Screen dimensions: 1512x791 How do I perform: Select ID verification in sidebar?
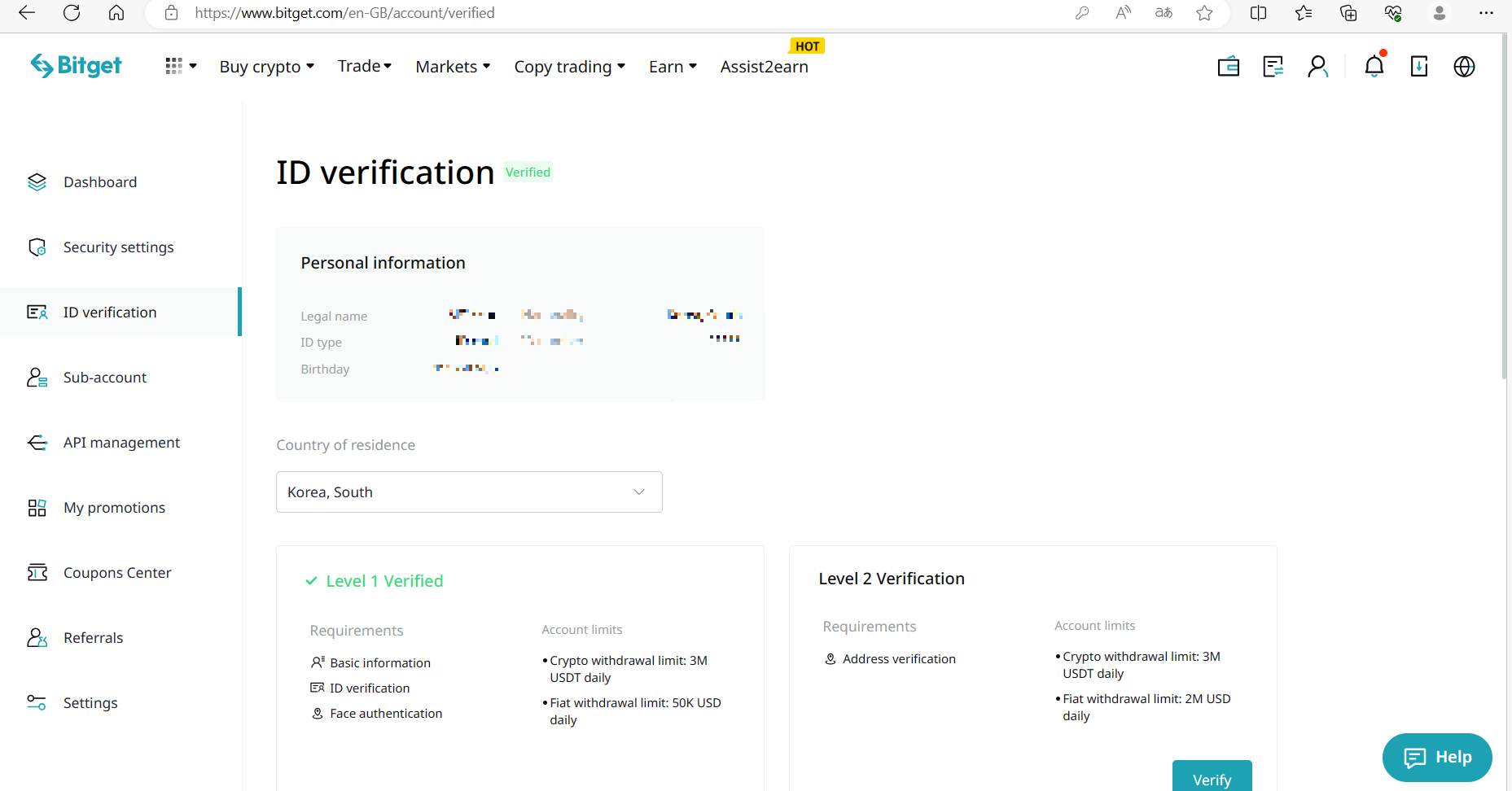(110, 312)
